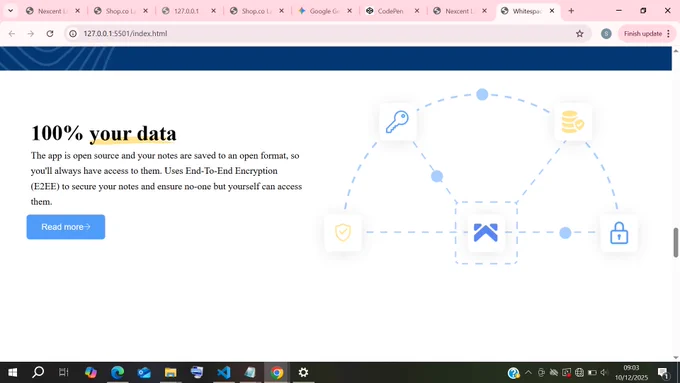Open the tab search dropdown arrow

coord(10,11)
